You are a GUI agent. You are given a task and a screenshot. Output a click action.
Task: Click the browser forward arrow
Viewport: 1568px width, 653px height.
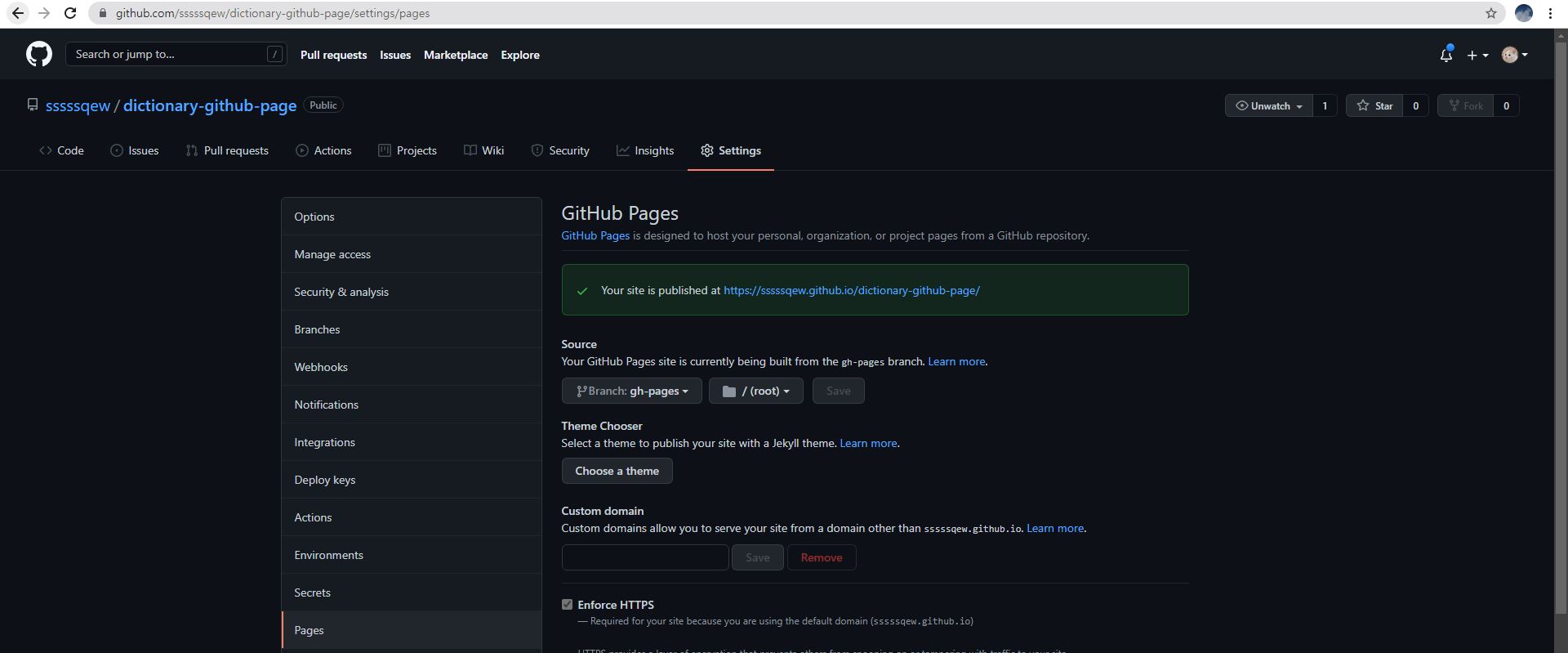click(x=44, y=13)
